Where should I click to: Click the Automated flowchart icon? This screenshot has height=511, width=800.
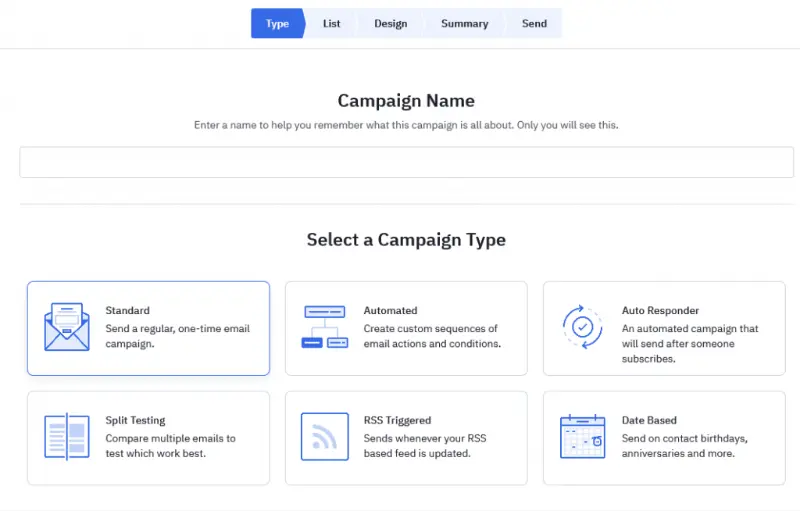coord(324,327)
